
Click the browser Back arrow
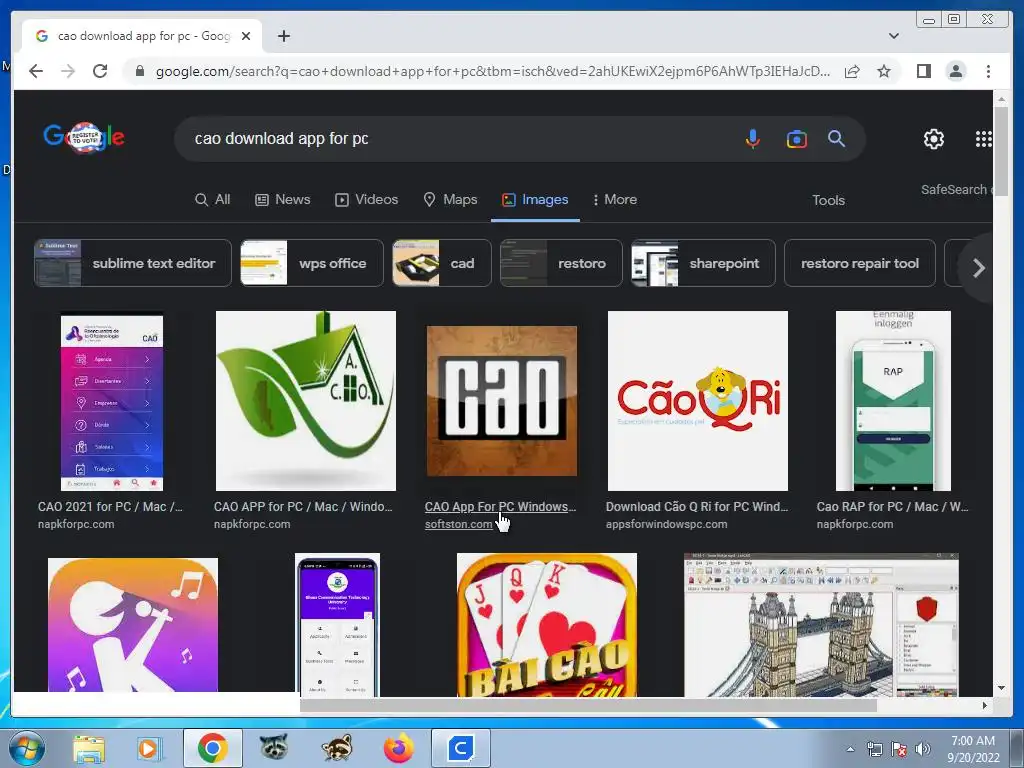(x=36, y=71)
